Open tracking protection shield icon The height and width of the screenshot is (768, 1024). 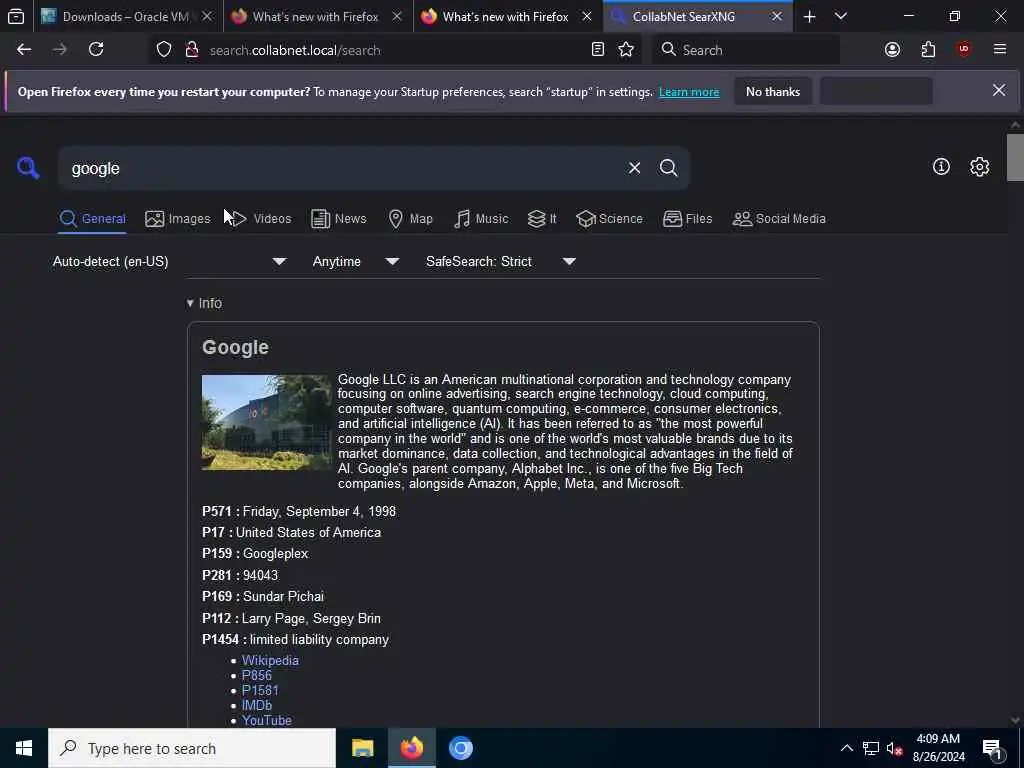164,50
